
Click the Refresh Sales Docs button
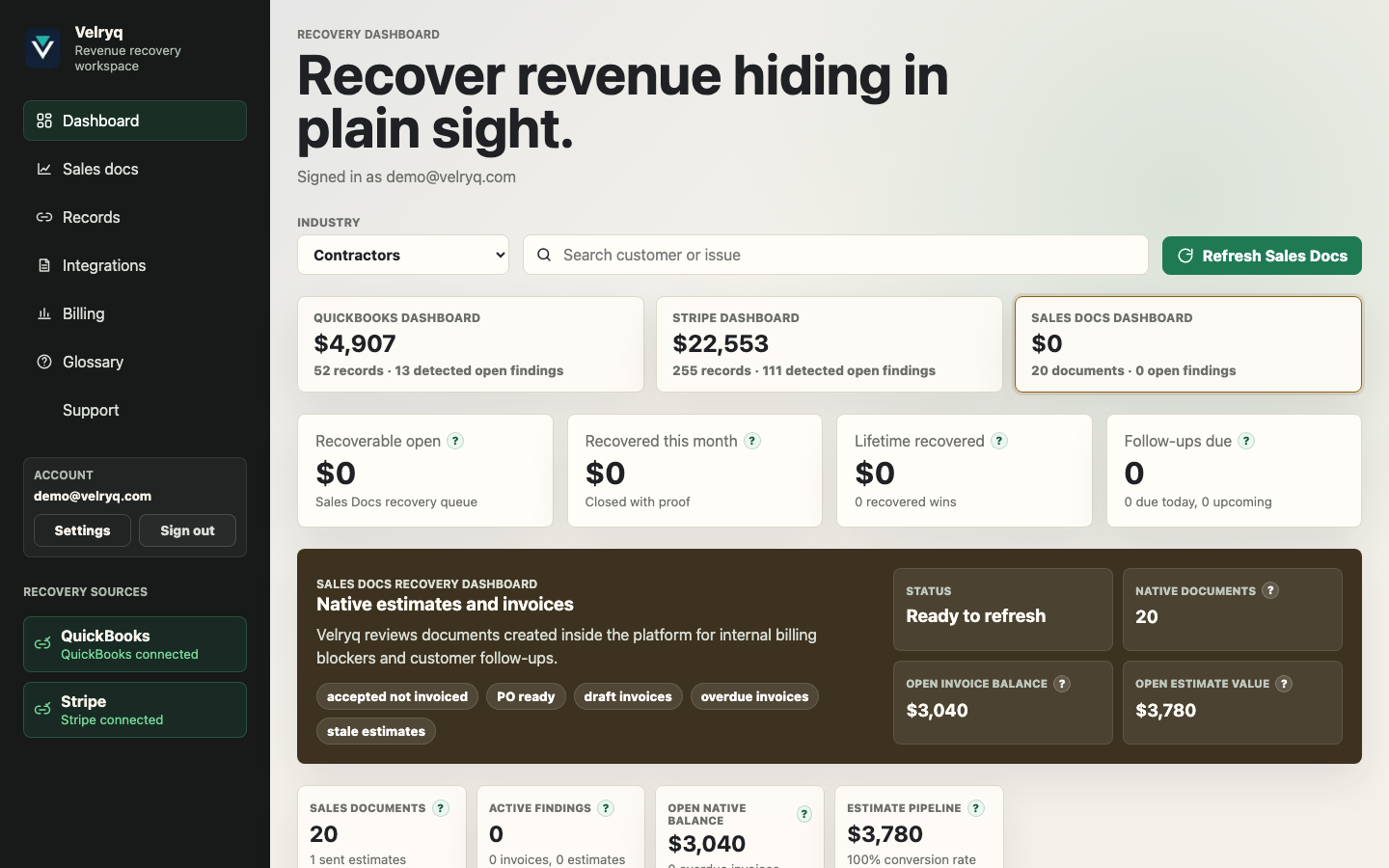click(x=1262, y=256)
